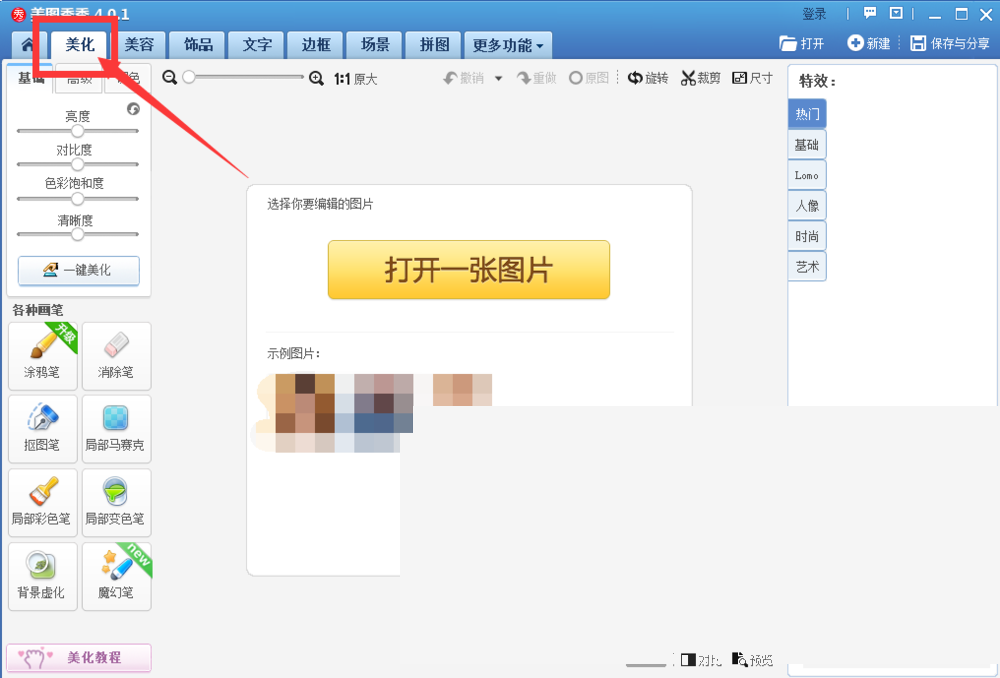Click 登录 to sign in

(814, 14)
